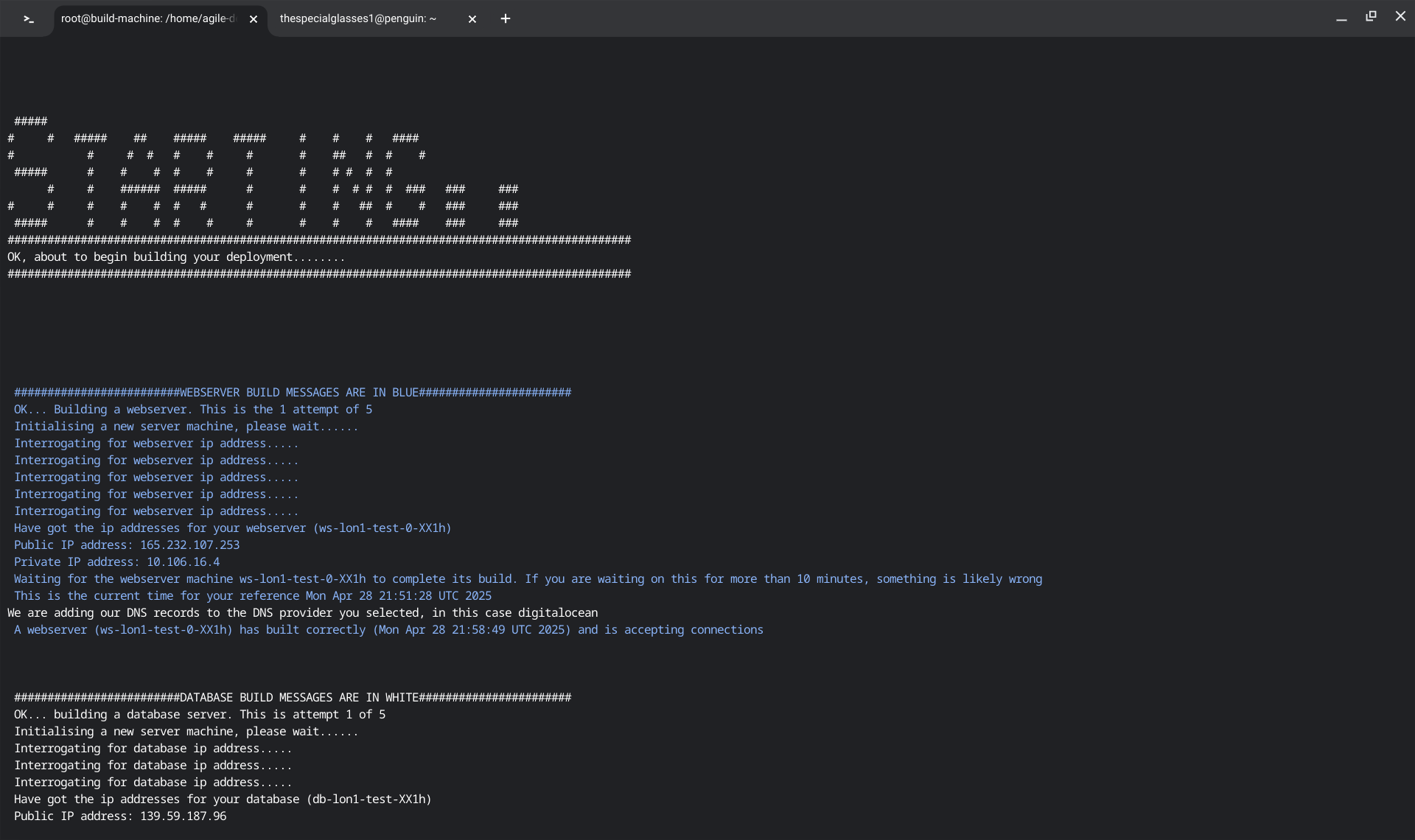The image size is (1415, 840).
Task: Click the 'adding our DNS records' line
Action: click(302, 613)
